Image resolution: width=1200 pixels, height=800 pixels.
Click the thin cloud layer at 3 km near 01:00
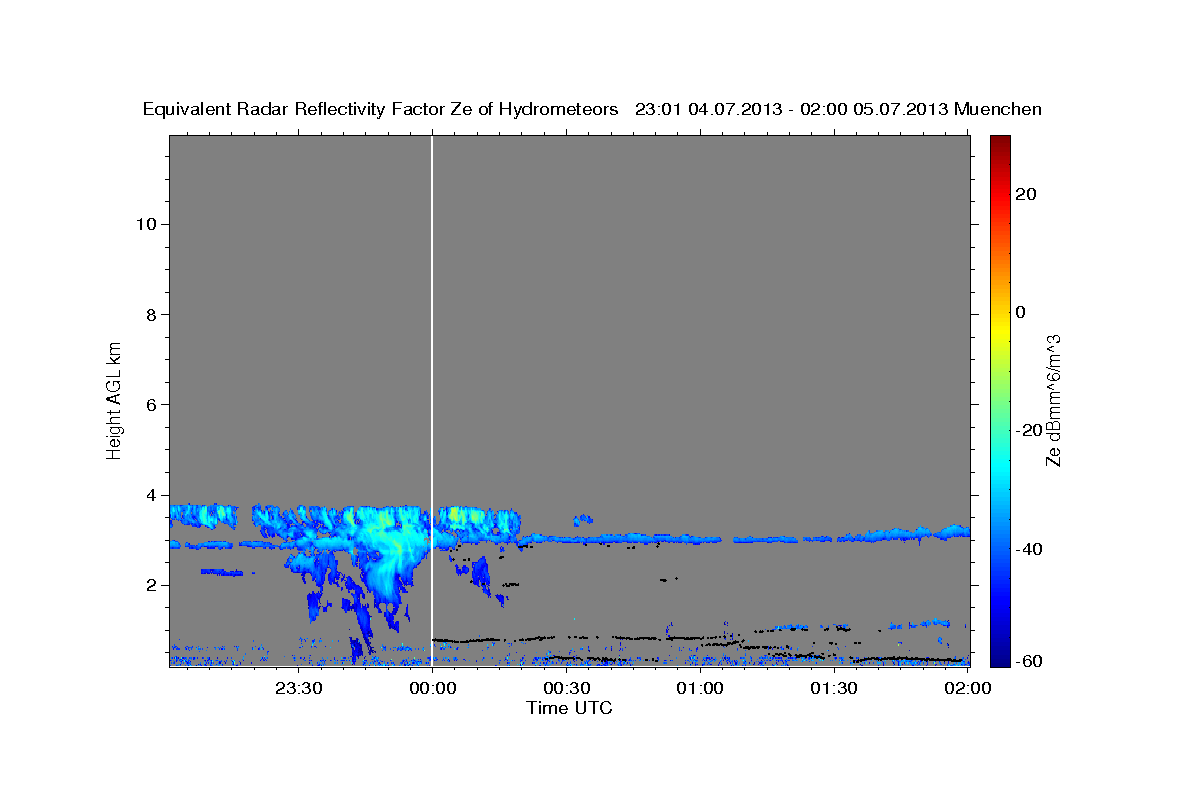click(700, 539)
